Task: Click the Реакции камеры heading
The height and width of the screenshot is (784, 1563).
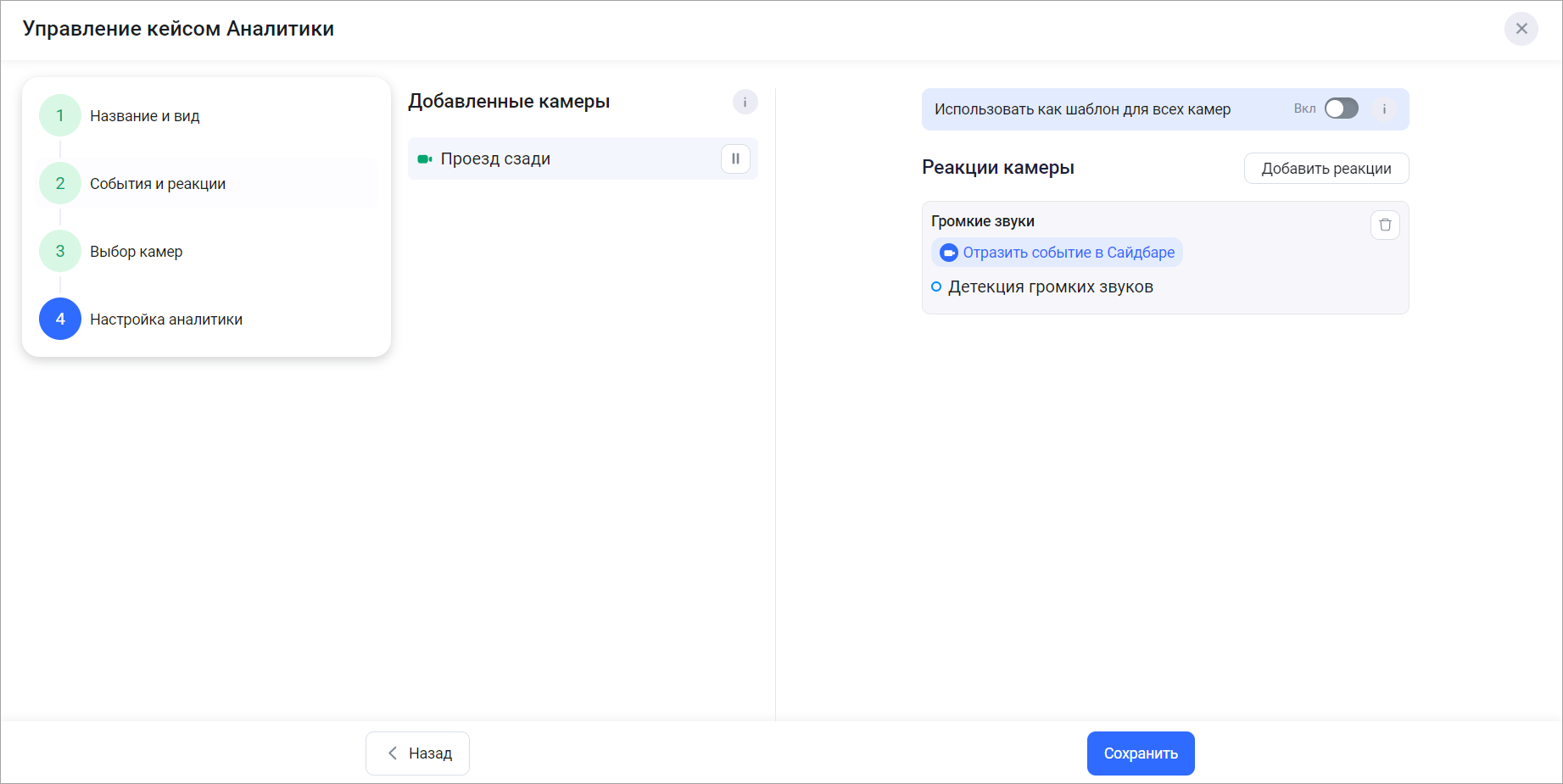Action: point(998,168)
